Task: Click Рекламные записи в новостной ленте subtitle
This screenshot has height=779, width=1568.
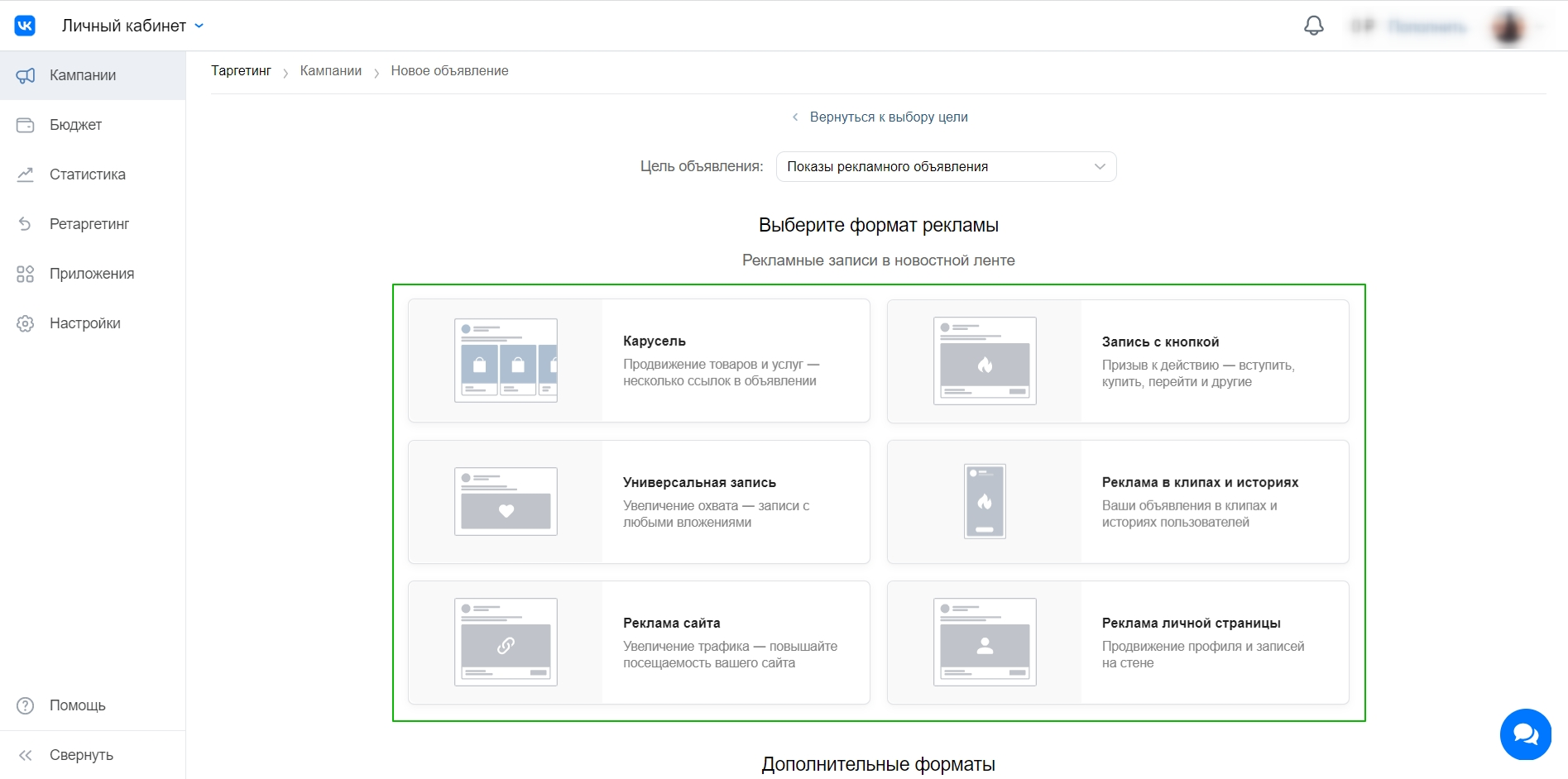Action: pos(878,260)
